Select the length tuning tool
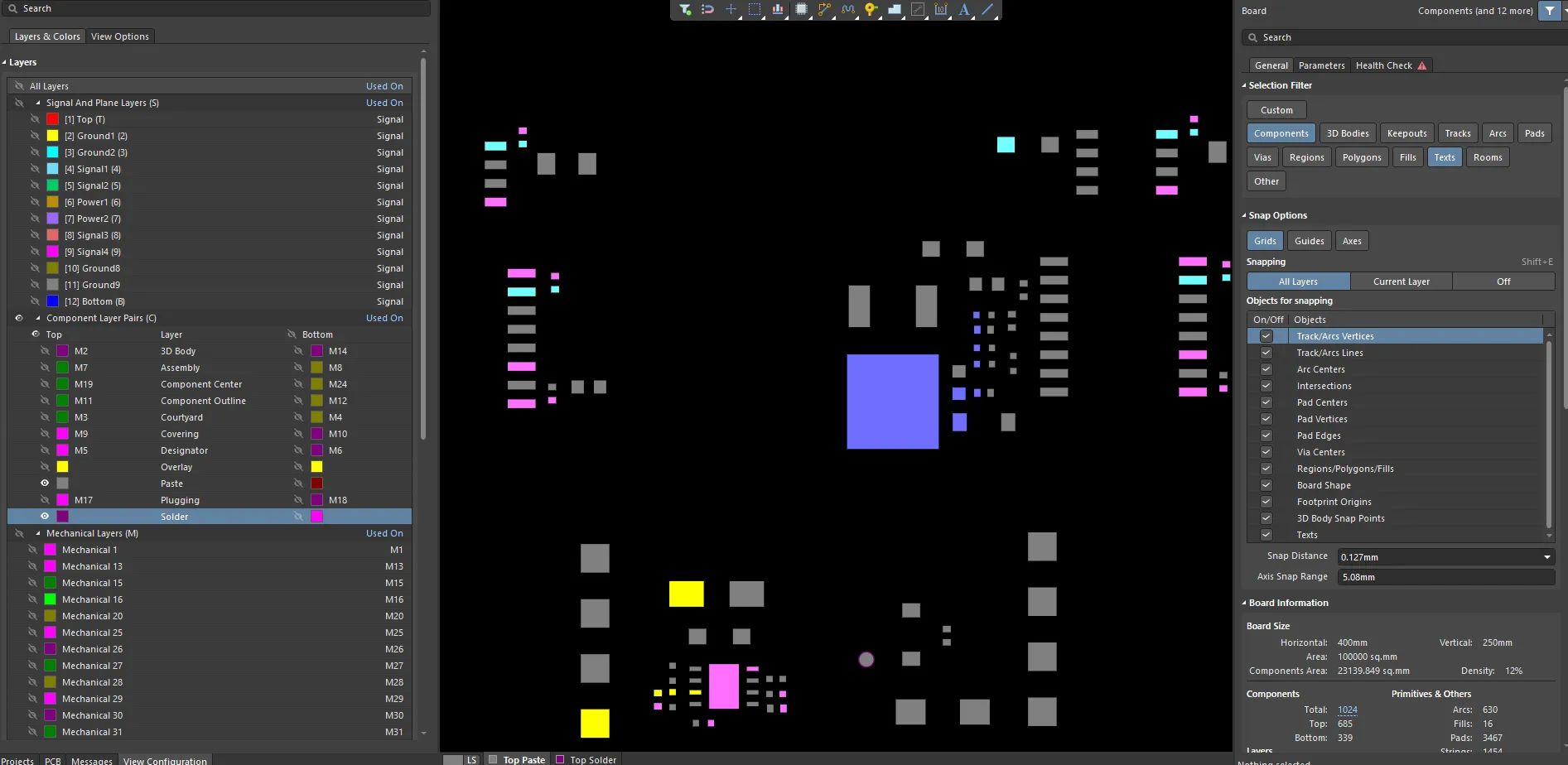The image size is (1568, 765). [x=847, y=10]
